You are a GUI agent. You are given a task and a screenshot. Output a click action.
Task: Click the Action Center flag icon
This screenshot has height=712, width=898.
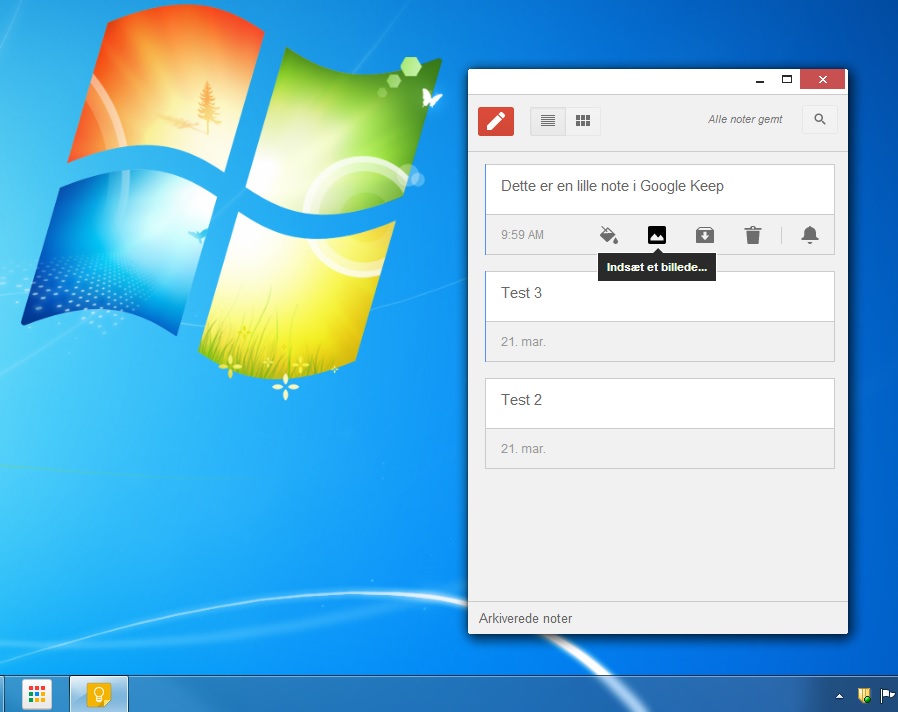(x=886, y=695)
